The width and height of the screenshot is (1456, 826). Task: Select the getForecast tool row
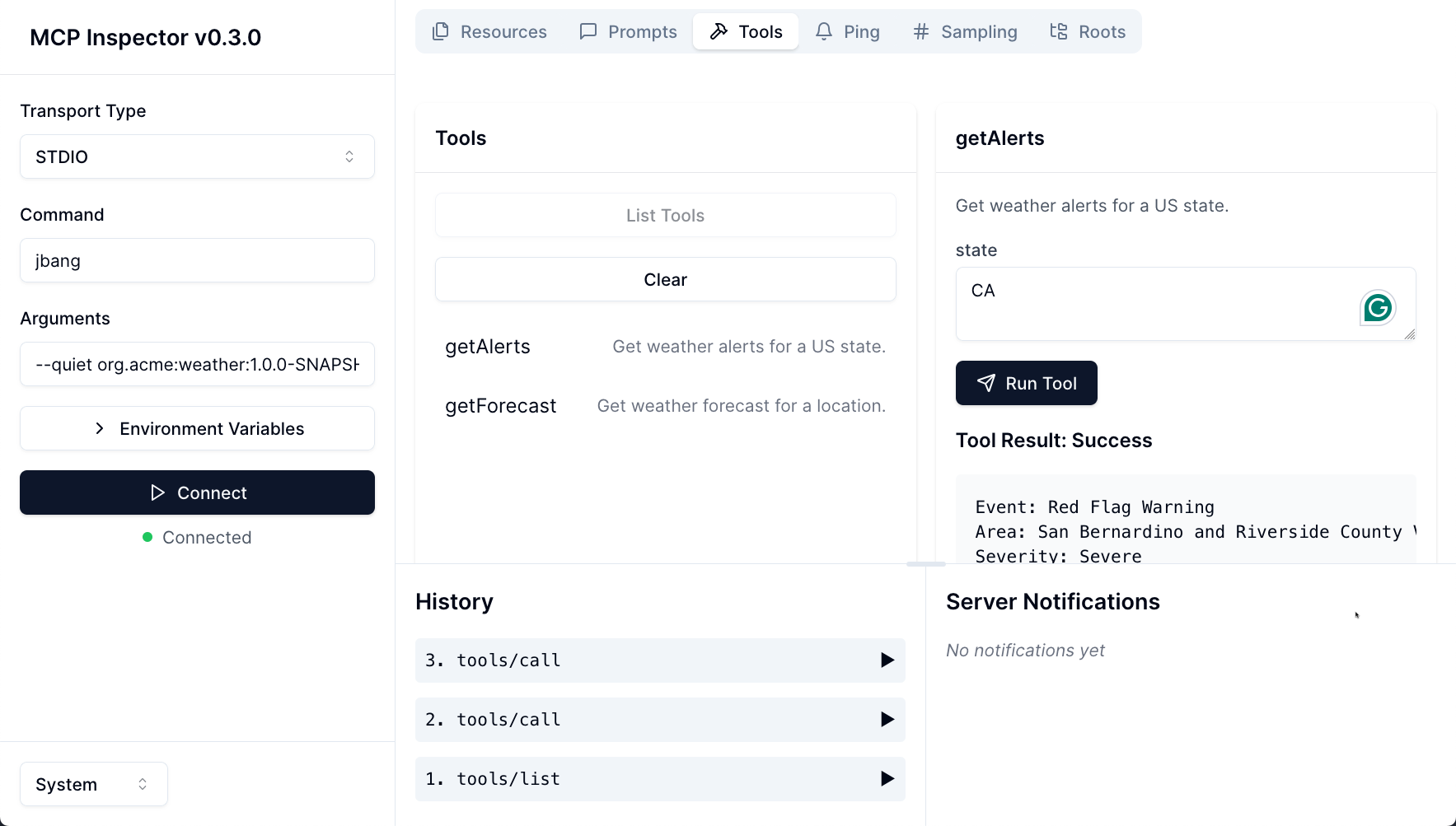tap(666, 406)
